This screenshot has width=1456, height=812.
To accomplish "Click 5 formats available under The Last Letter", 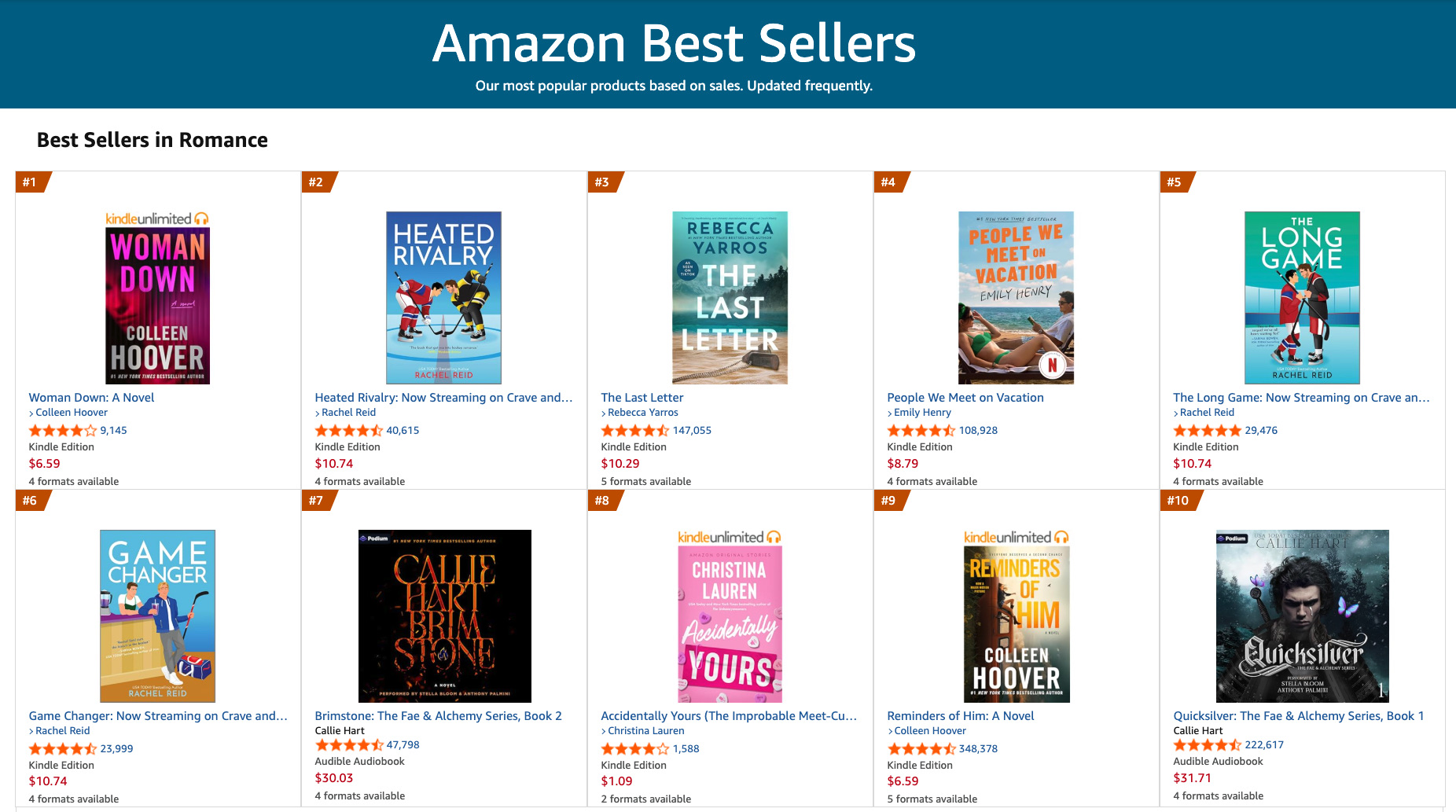I will pyautogui.click(x=645, y=482).
